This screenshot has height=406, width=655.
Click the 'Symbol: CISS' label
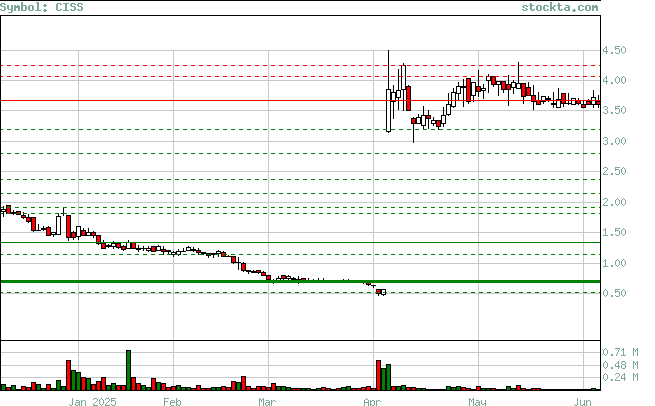coord(41,7)
